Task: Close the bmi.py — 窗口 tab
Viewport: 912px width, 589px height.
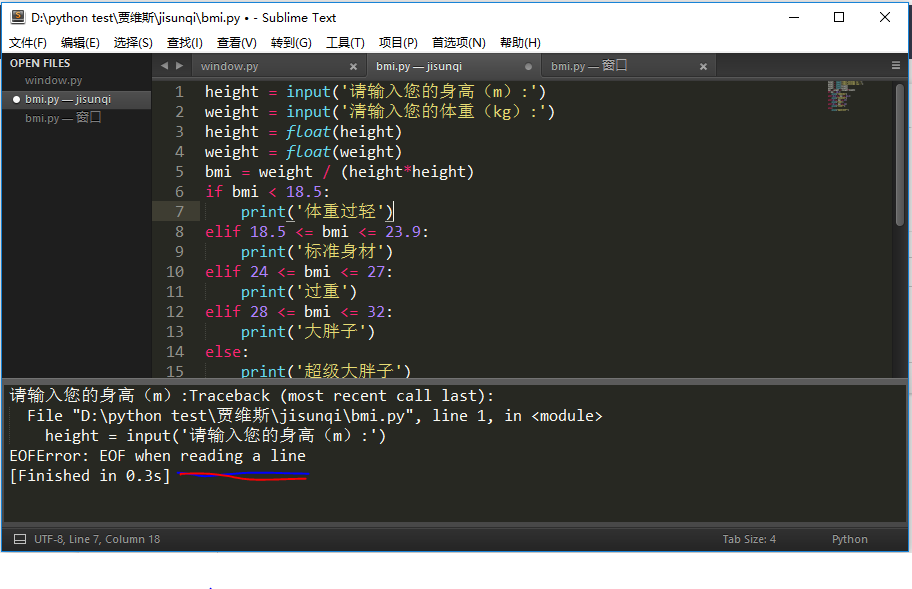Action: pyautogui.click(x=703, y=67)
